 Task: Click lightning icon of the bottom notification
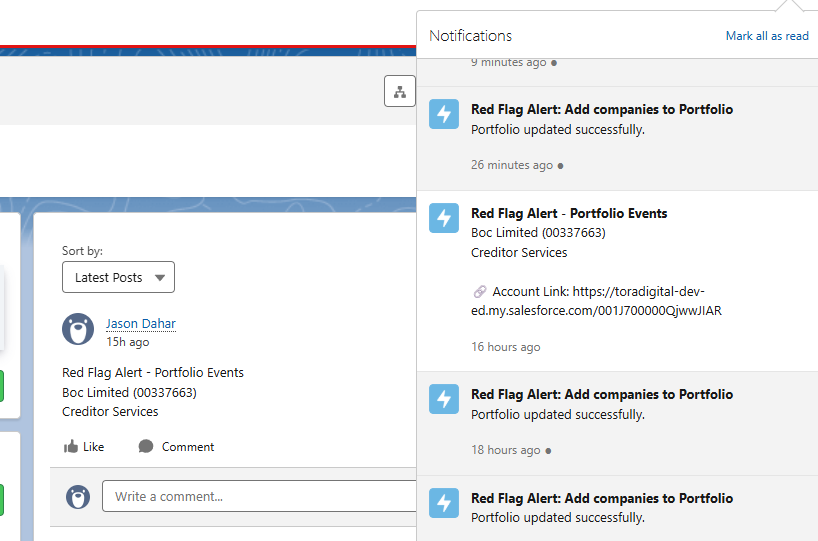pos(444,503)
